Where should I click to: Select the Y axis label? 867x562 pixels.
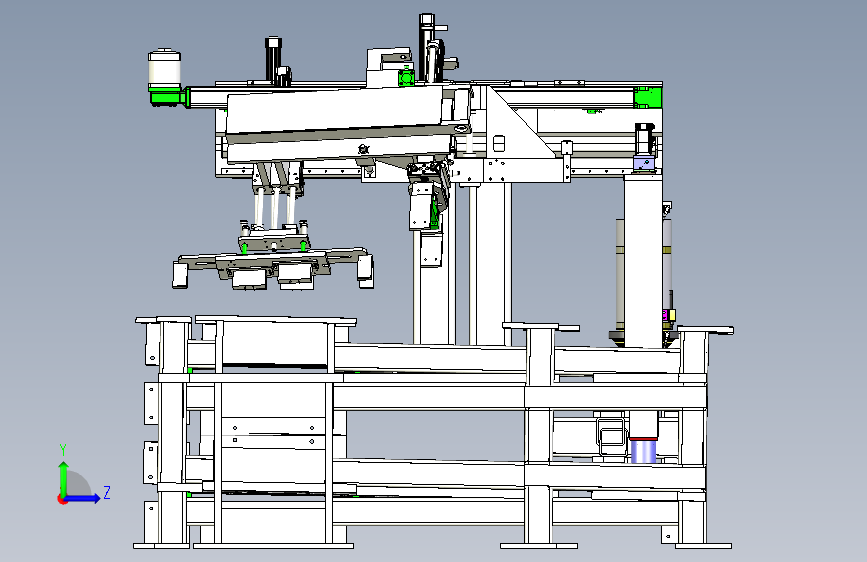[63, 450]
